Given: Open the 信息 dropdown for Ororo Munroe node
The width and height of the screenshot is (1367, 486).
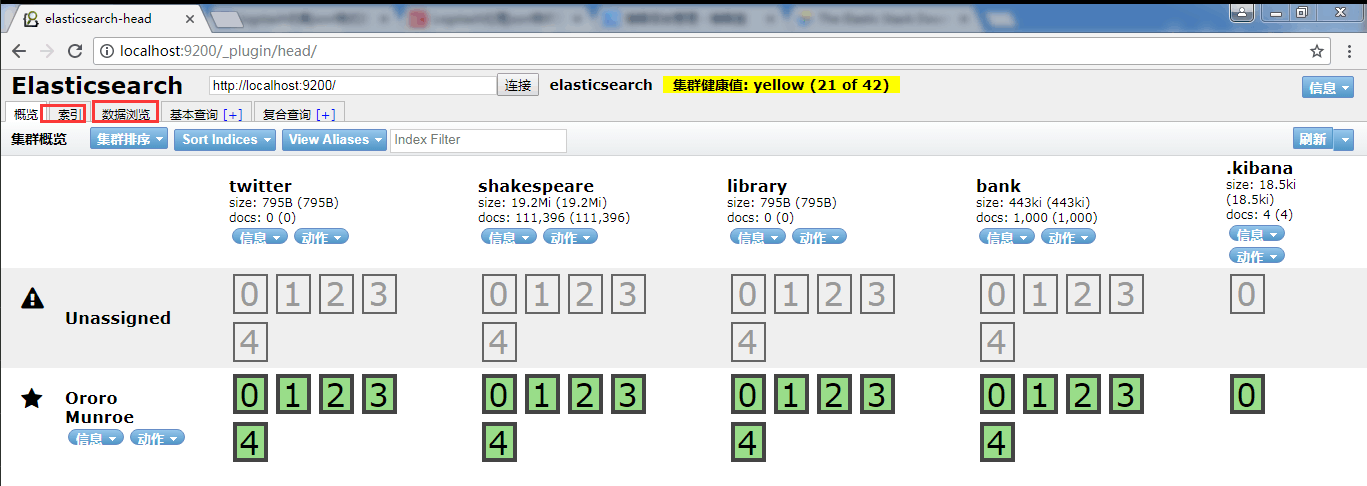Looking at the screenshot, I should 97,438.
